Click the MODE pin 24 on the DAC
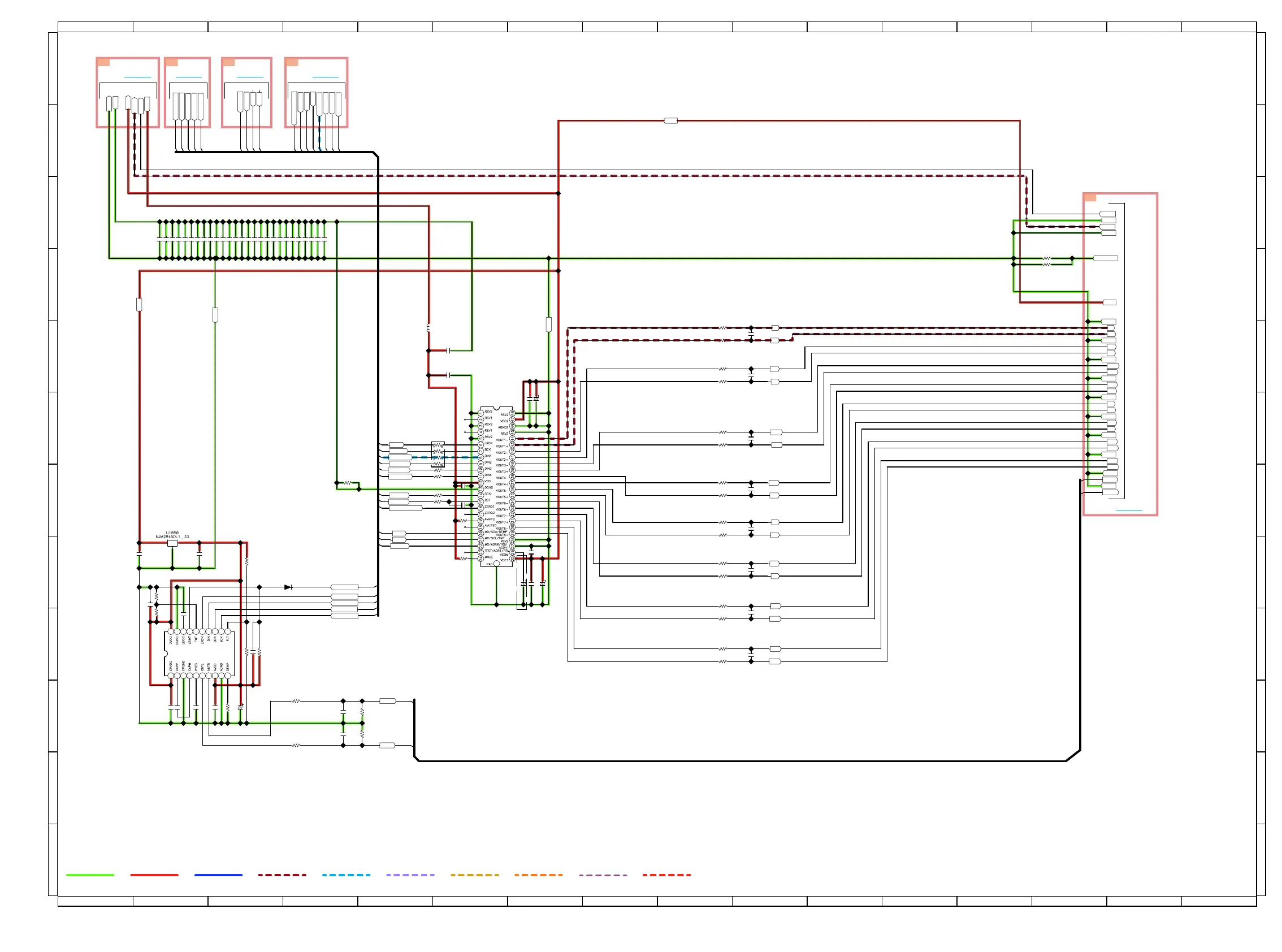 click(x=481, y=558)
